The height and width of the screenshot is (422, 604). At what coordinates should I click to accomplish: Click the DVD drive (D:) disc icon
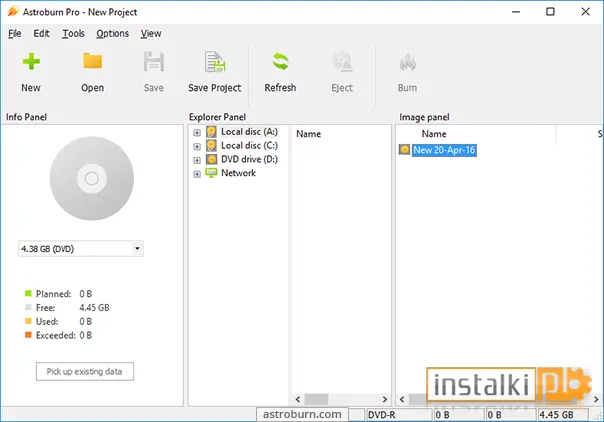coord(211,159)
